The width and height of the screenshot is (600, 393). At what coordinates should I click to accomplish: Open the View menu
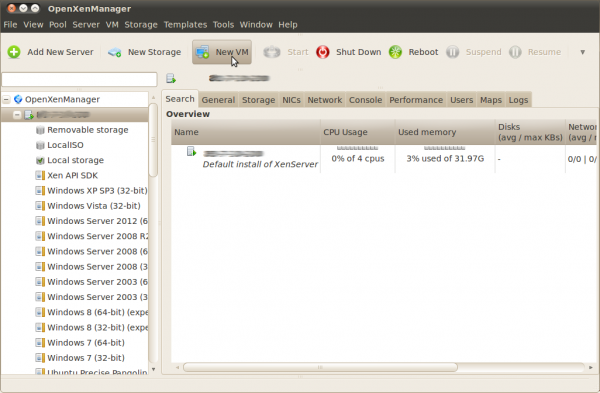pyautogui.click(x=33, y=24)
